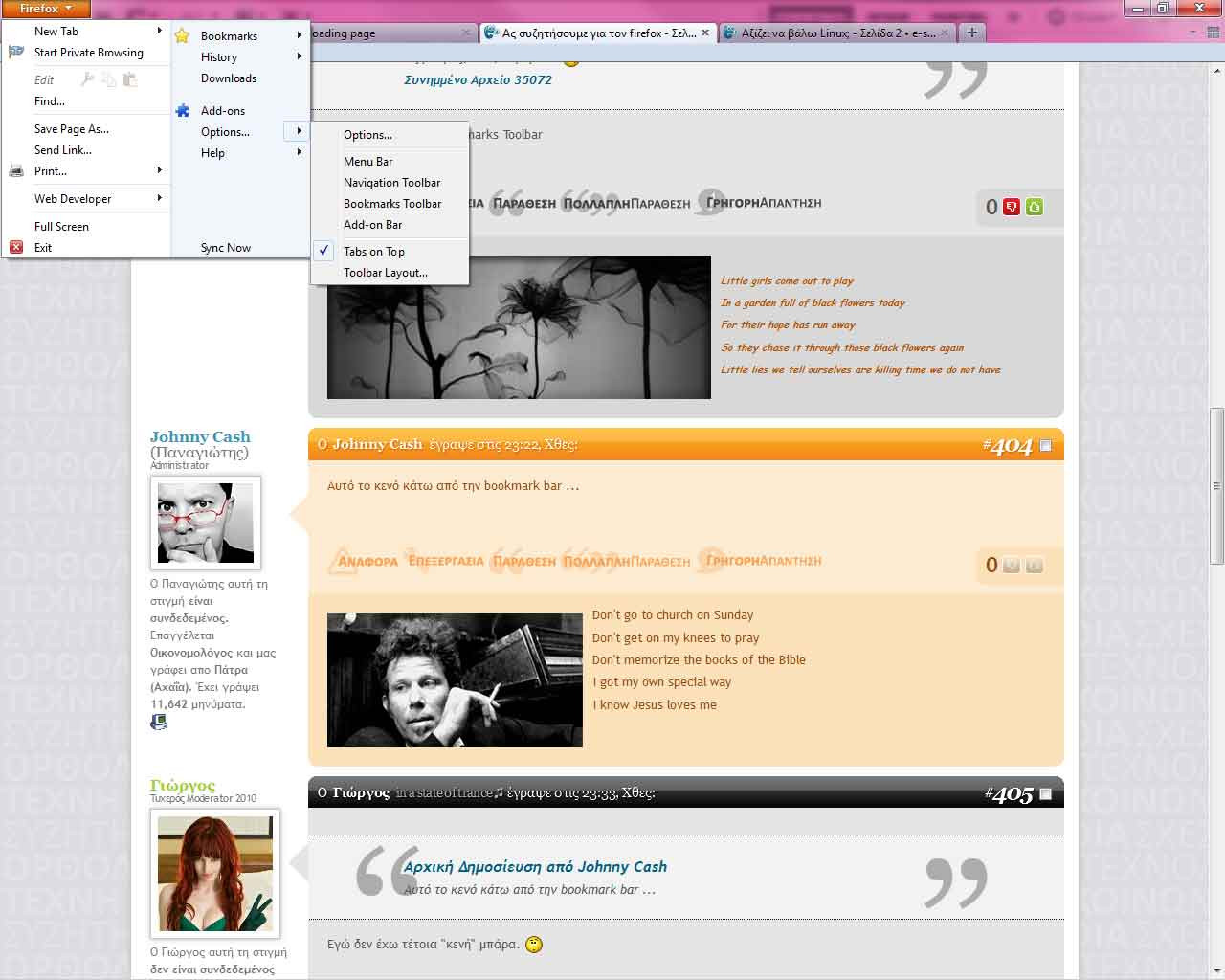The width and height of the screenshot is (1225, 980).
Task: Click the favicon of the Linux tab
Action: pos(732,33)
